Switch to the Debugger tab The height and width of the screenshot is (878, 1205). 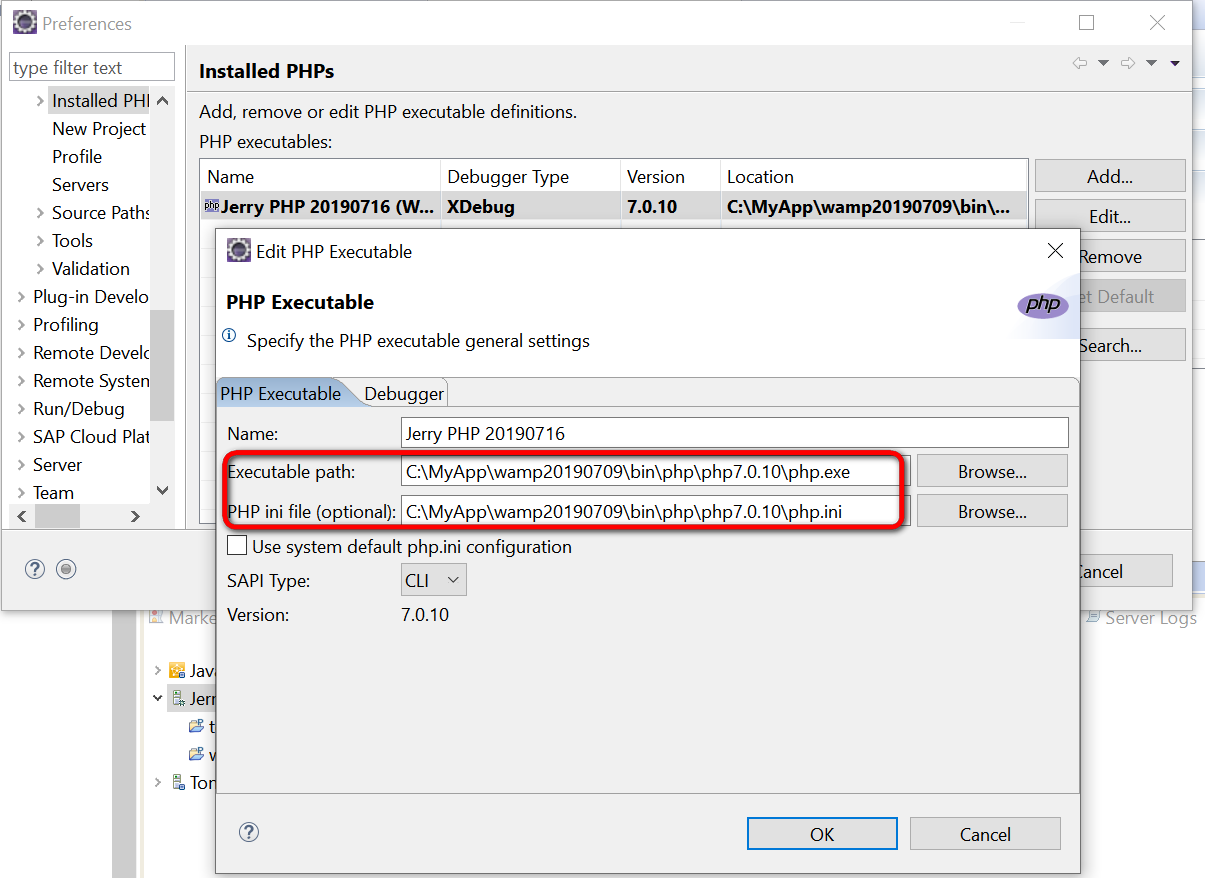tap(403, 393)
